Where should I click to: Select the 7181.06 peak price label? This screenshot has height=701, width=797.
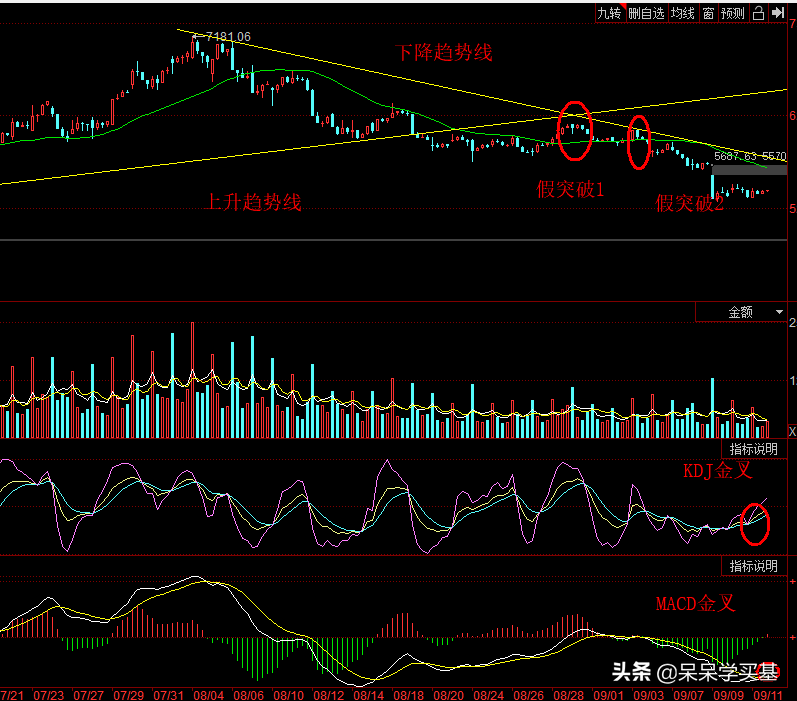point(228,37)
